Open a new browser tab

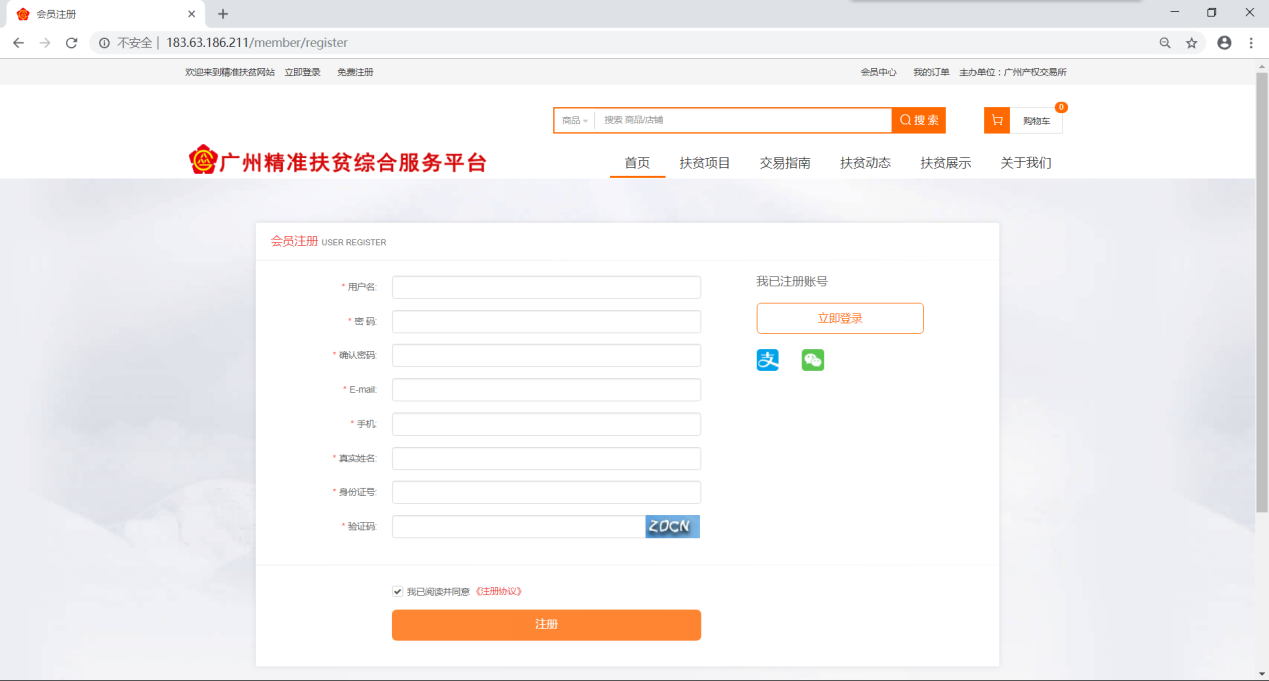[x=223, y=14]
